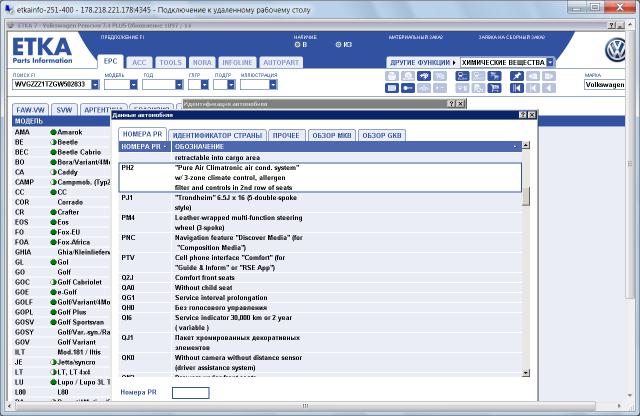Switch to the SVW market tab
The image size is (640, 416).
[x=64, y=110]
